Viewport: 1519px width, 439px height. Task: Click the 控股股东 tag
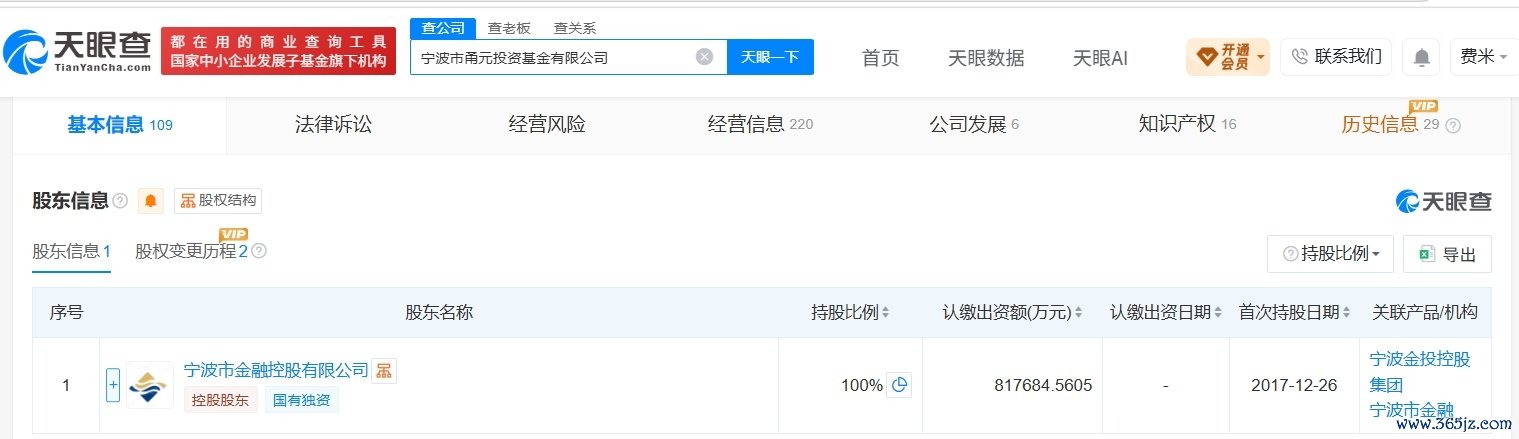[221, 401]
